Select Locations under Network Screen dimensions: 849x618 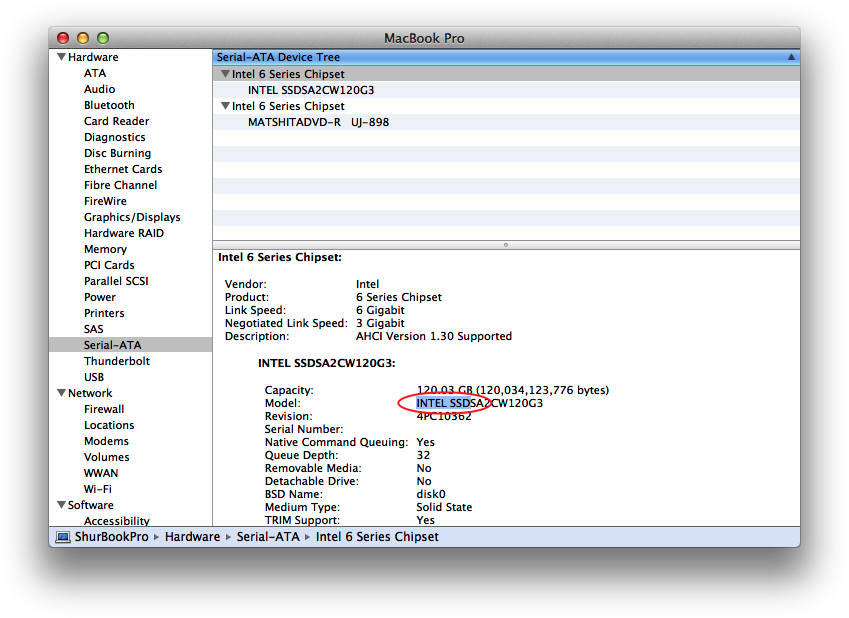109,425
